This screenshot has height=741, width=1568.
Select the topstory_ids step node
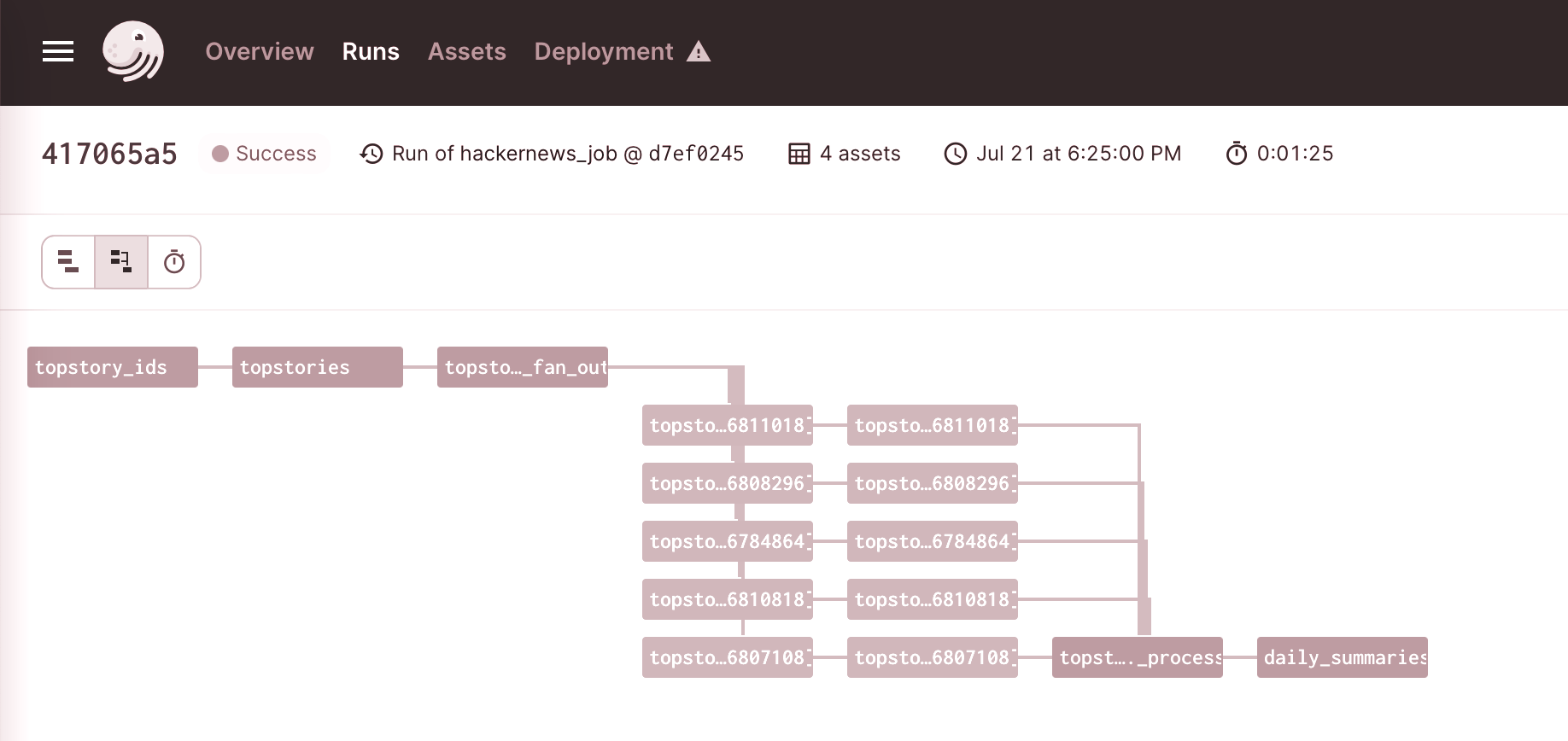click(x=113, y=367)
